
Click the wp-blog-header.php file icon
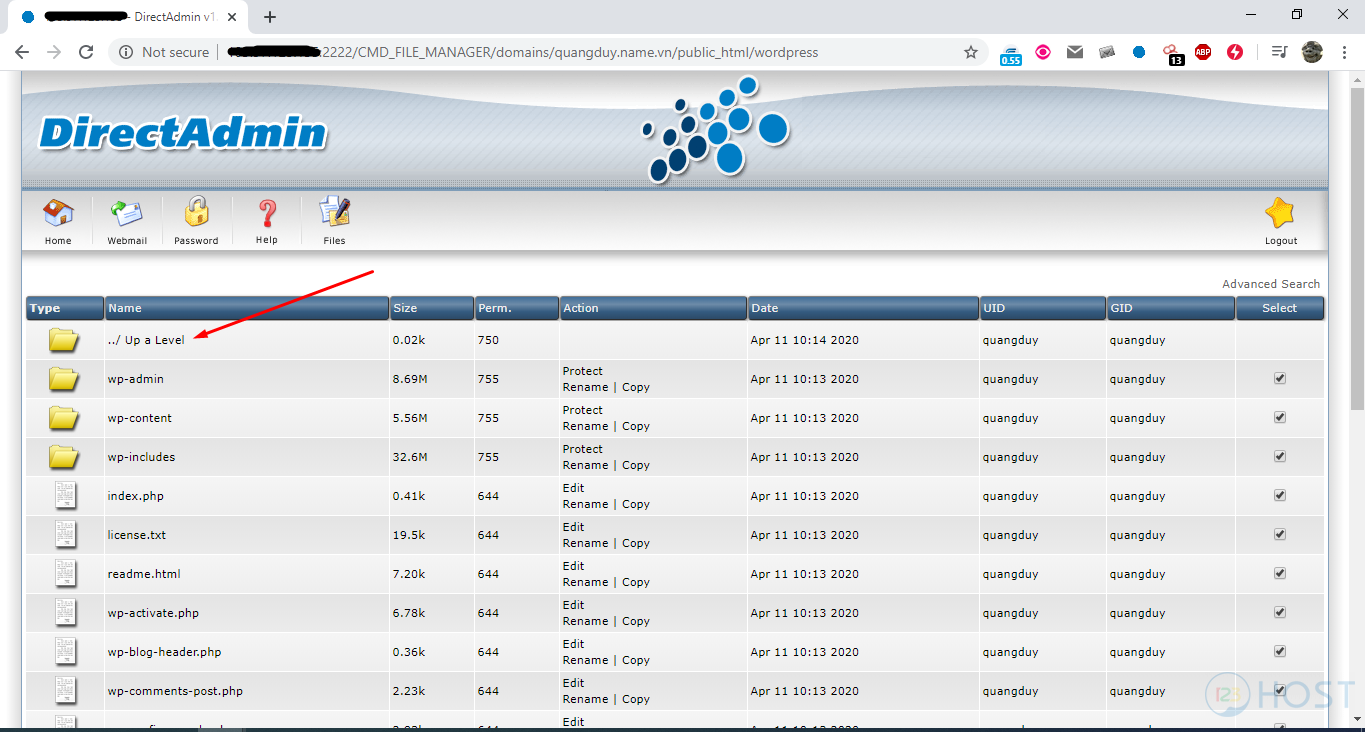point(65,652)
